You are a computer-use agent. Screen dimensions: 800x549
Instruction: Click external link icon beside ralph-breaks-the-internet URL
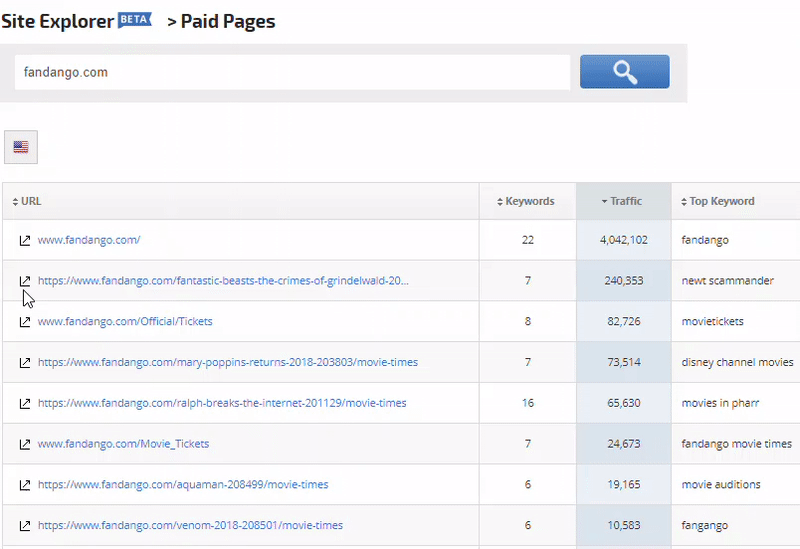pos(25,403)
